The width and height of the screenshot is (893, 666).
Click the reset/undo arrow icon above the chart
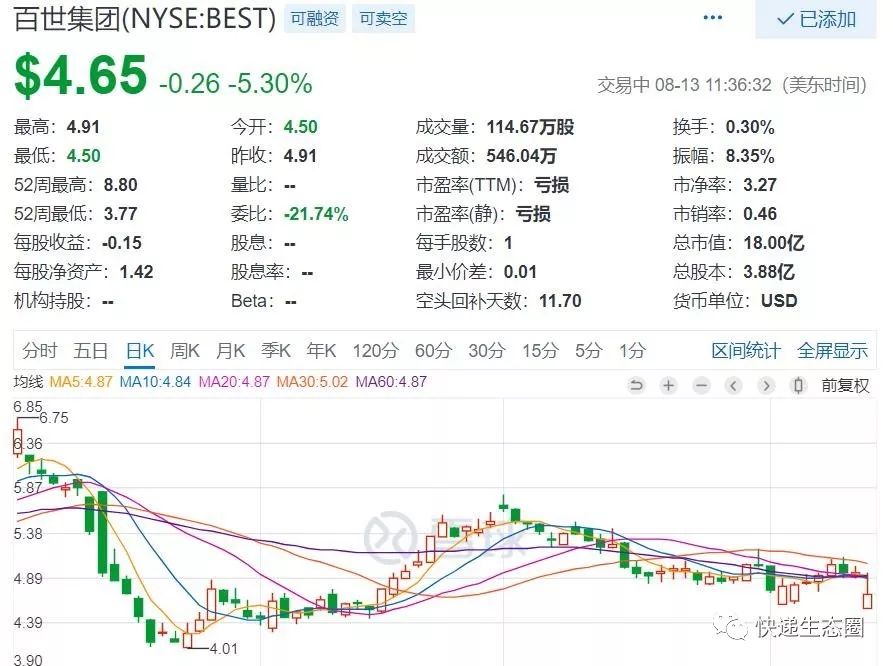pos(637,385)
